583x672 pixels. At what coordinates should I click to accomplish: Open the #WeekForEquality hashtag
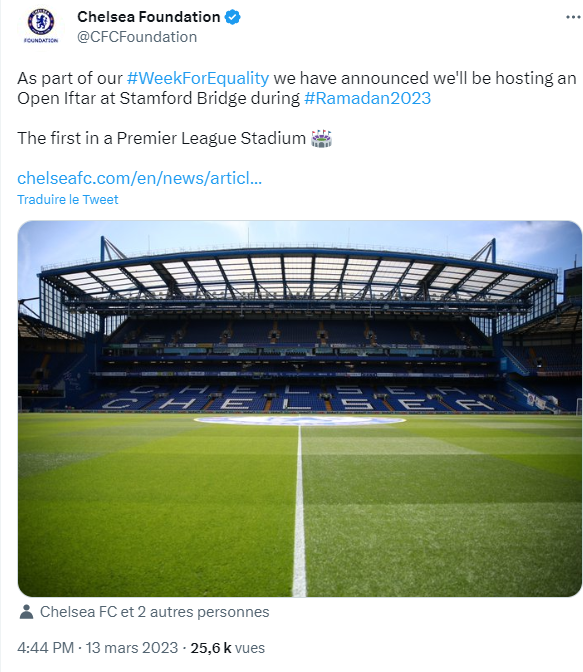tap(198, 78)
